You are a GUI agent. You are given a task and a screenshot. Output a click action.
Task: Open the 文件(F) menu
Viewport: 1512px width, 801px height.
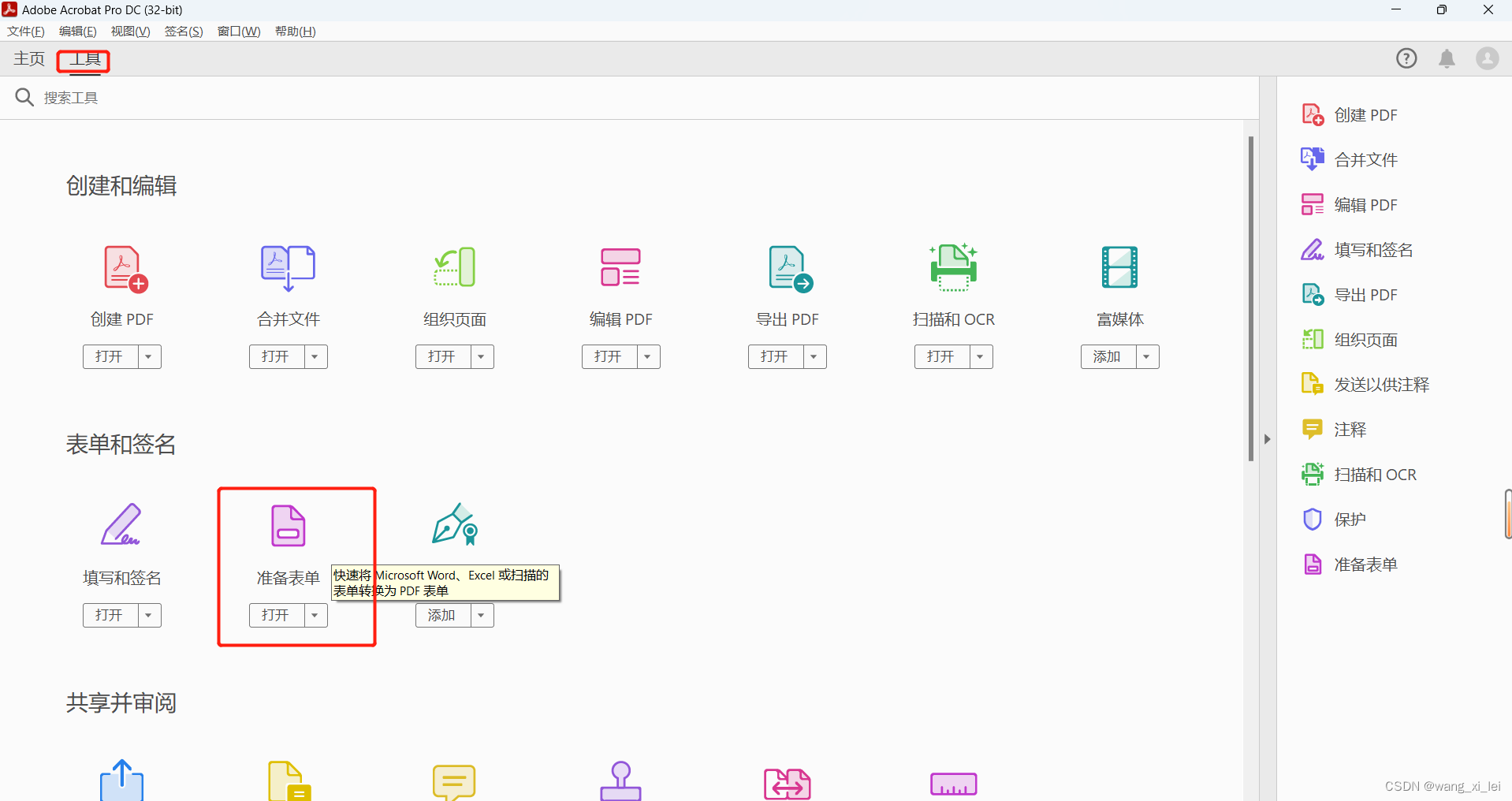click(26, 32)
